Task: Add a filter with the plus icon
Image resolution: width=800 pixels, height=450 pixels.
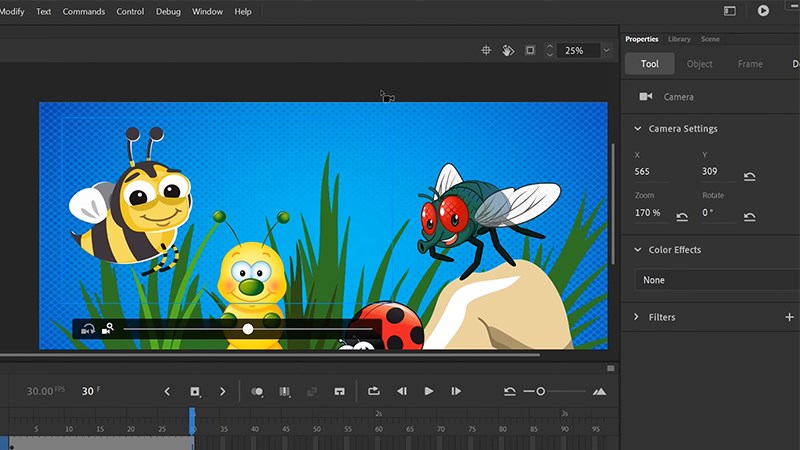Action: [789, 317]
